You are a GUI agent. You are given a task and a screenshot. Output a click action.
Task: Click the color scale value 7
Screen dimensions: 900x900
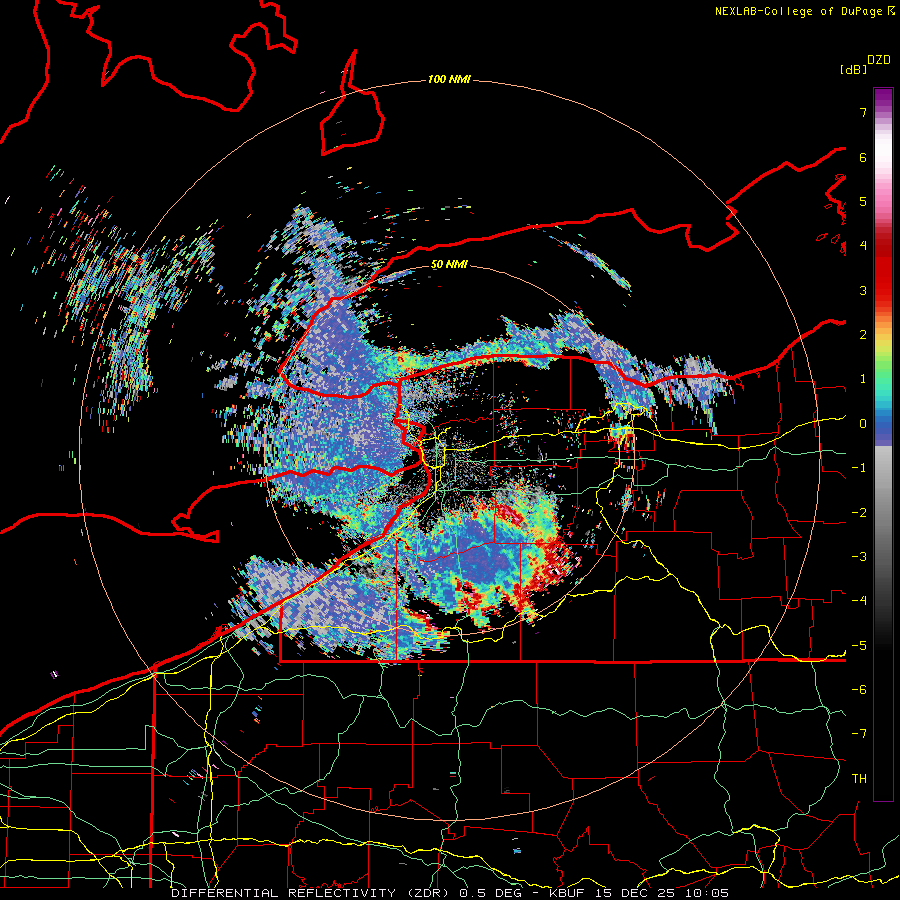click(x=863, y=112)
